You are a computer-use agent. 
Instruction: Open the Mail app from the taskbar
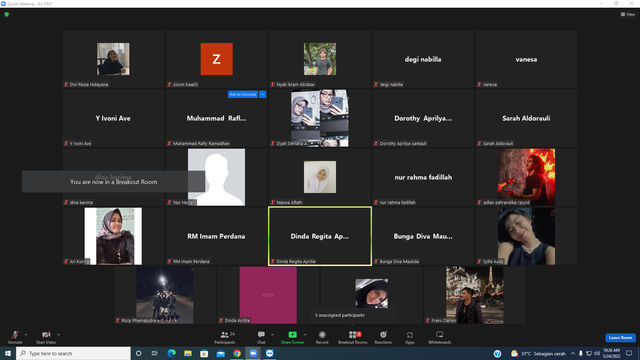pyautogui.click(x=220, y=353)
